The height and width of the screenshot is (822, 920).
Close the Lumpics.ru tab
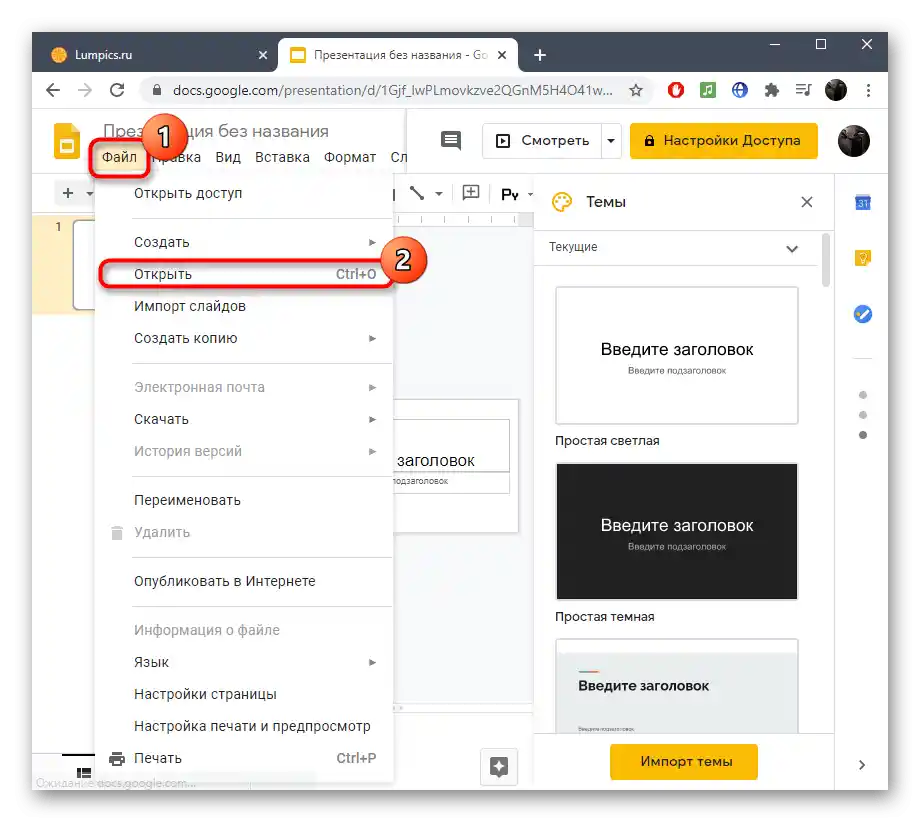pyautogui.click(x=263, y=55)
